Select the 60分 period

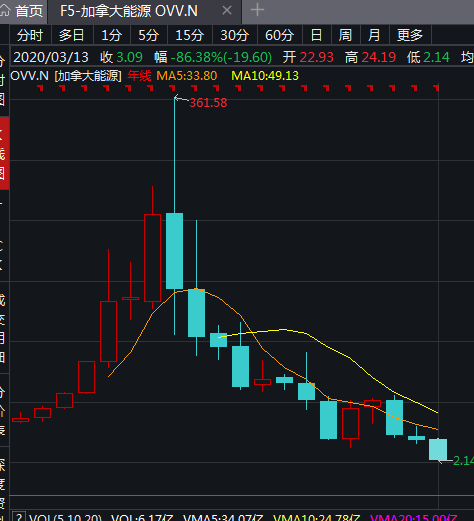pyautogui.click(x=279, y=35)
